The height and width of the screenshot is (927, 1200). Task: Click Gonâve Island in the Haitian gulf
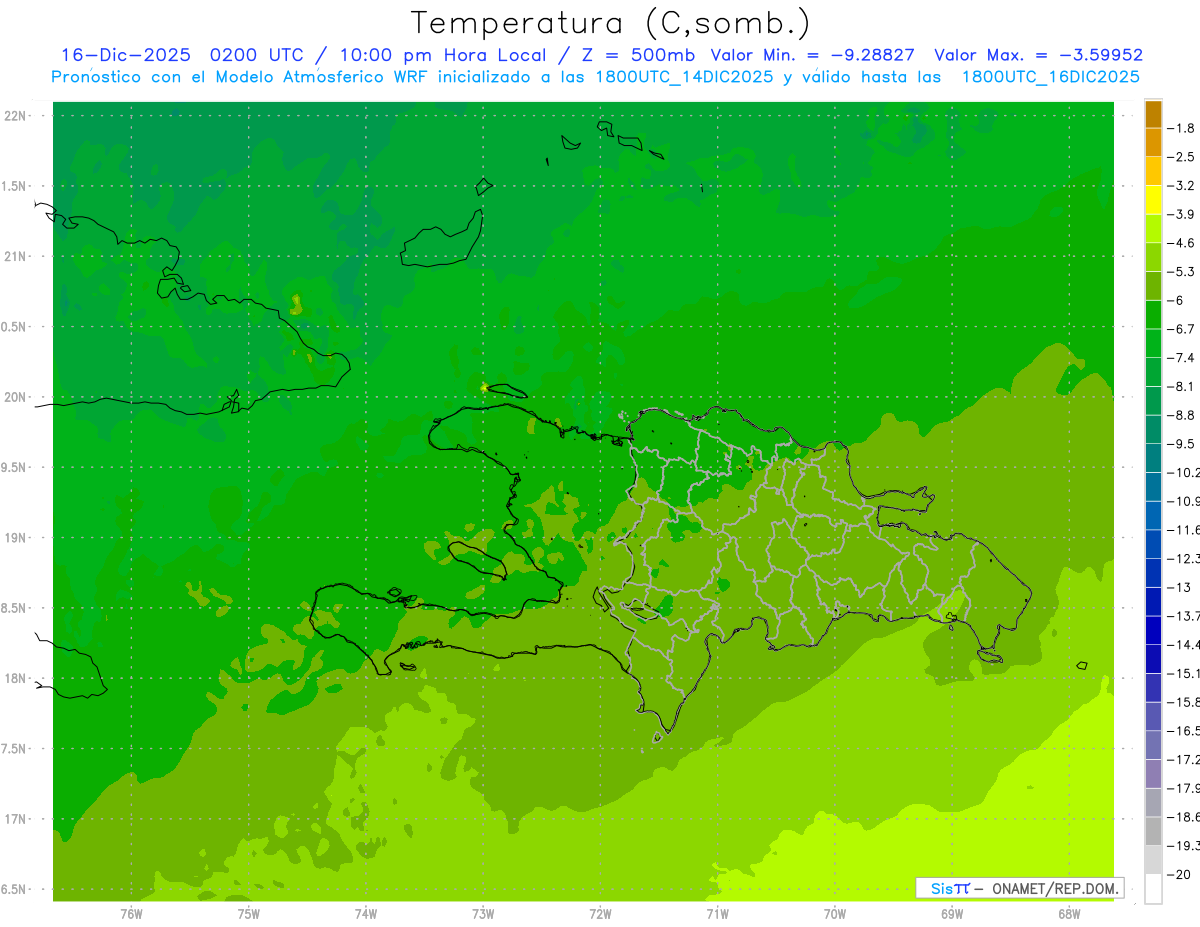(477, 559)
